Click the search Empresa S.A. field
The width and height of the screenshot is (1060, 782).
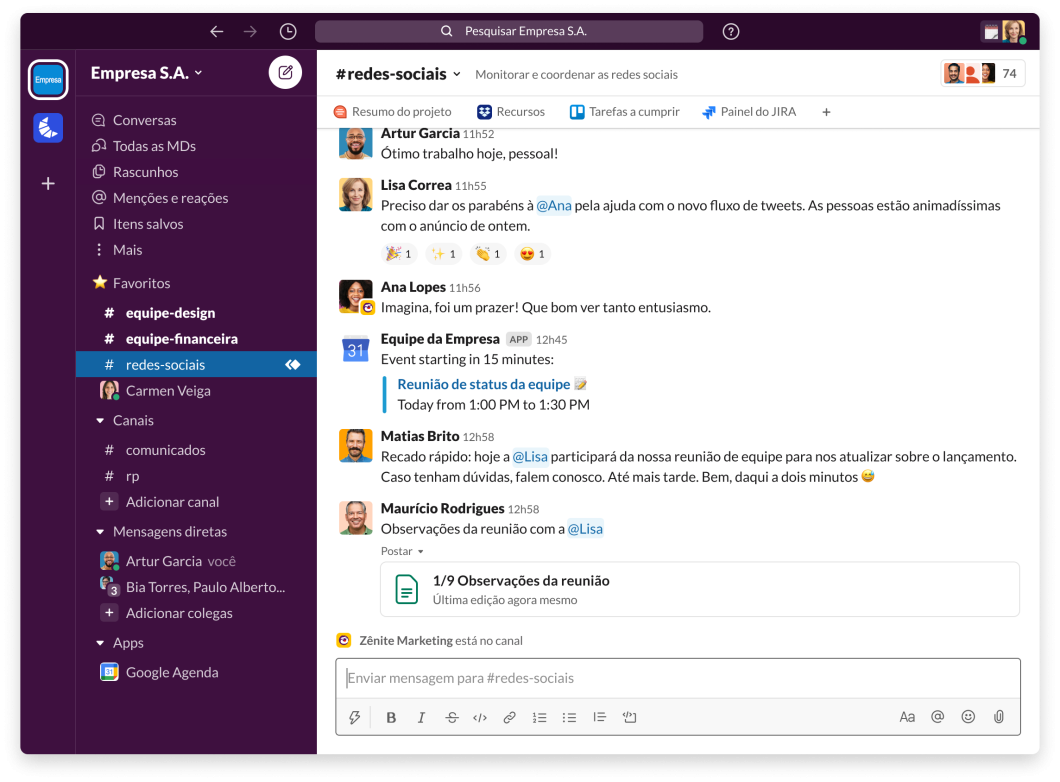509,31
